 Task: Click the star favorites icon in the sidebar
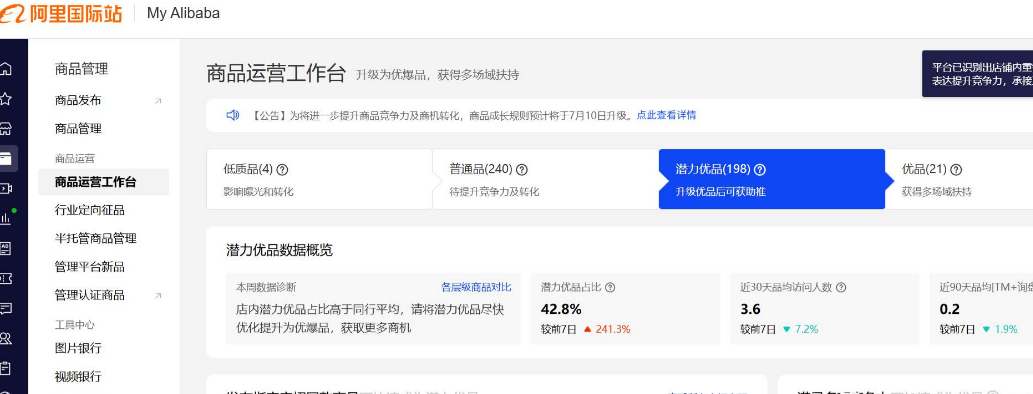point(5,99)
